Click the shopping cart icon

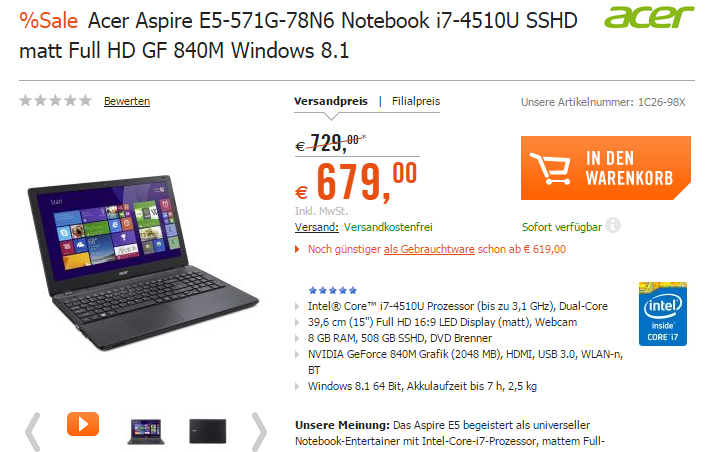click(x=550, y=168)
